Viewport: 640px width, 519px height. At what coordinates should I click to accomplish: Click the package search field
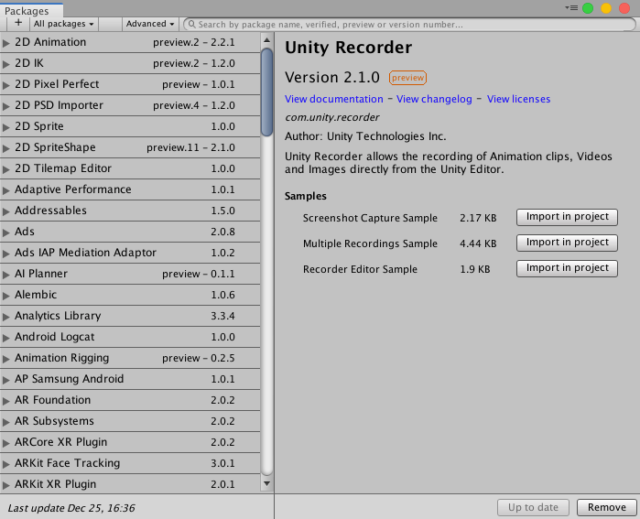click(409, 24)
